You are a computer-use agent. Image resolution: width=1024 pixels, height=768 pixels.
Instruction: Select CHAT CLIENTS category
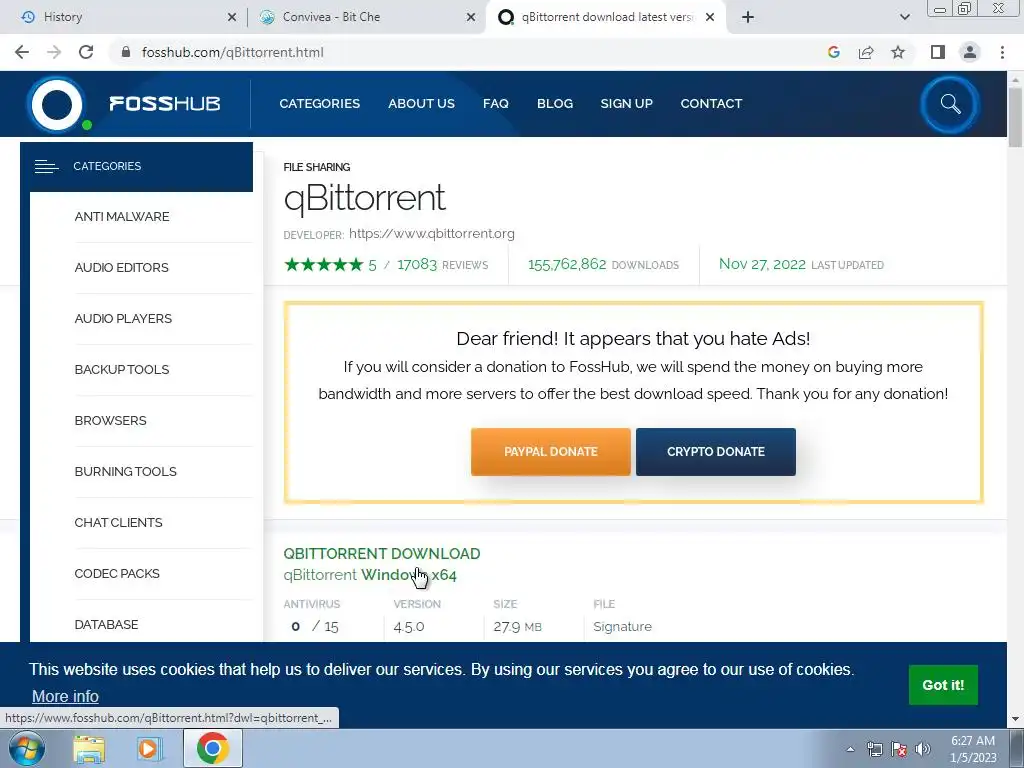[118, 522]
